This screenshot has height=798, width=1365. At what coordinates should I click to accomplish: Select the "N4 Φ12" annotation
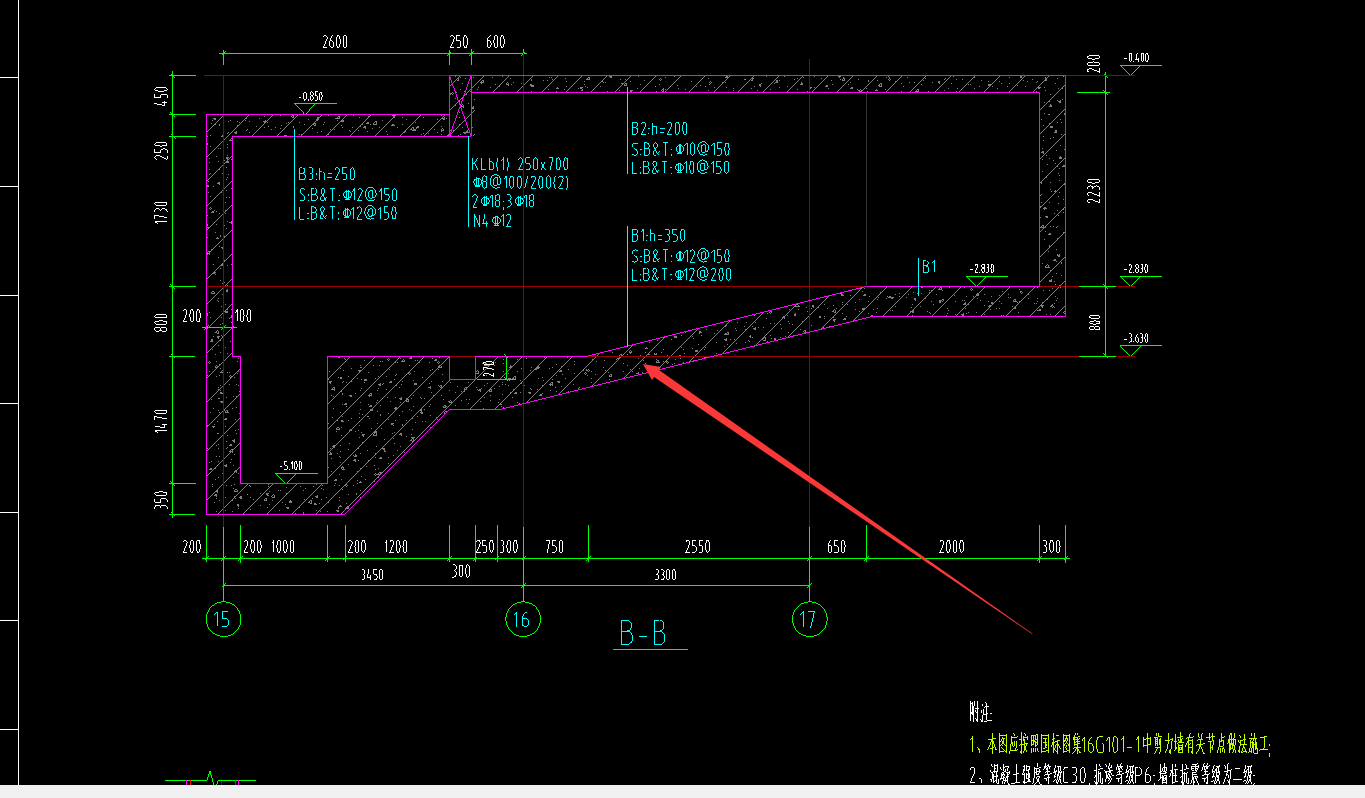(x=492, y=220)
